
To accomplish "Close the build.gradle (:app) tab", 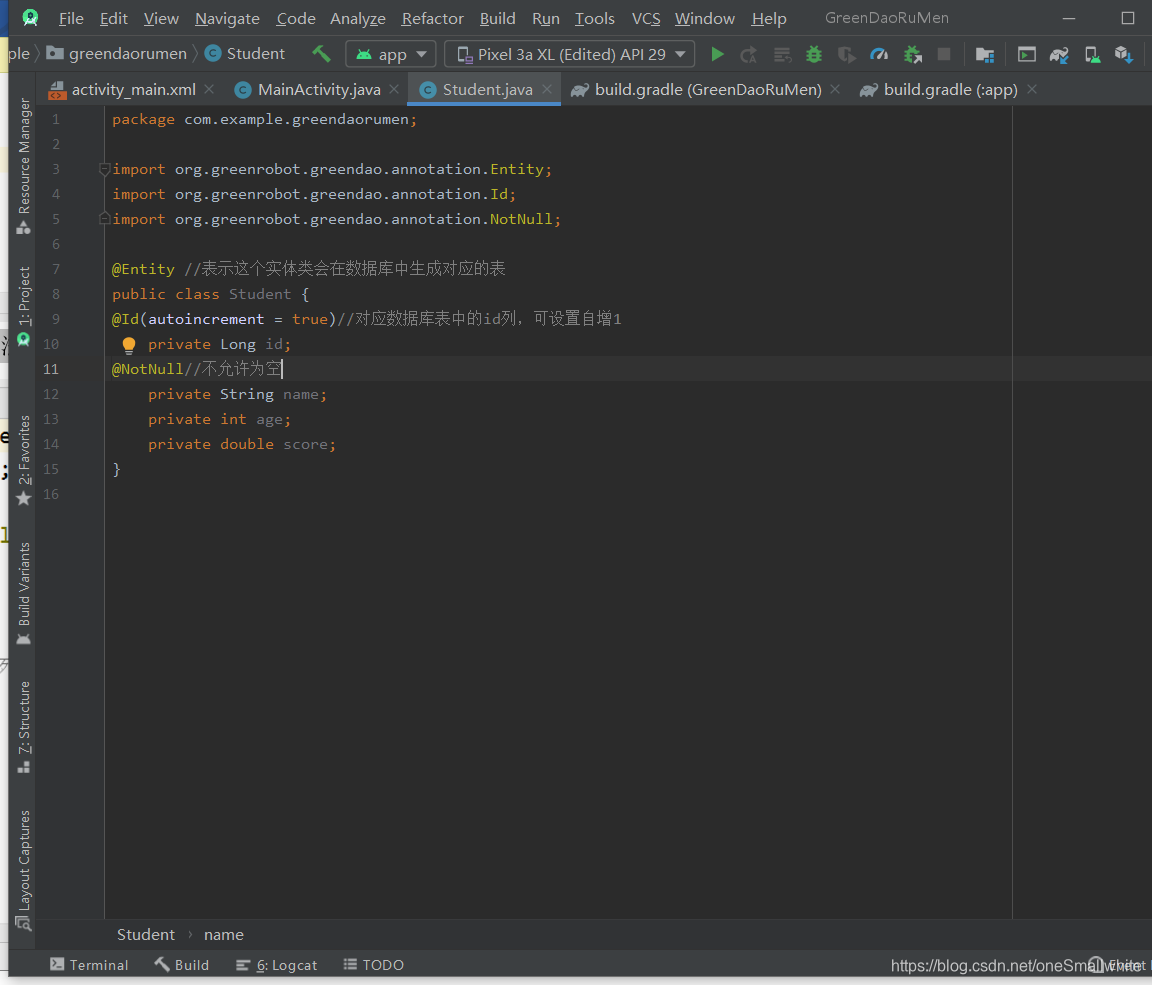I will click(x=1032, y=89).
